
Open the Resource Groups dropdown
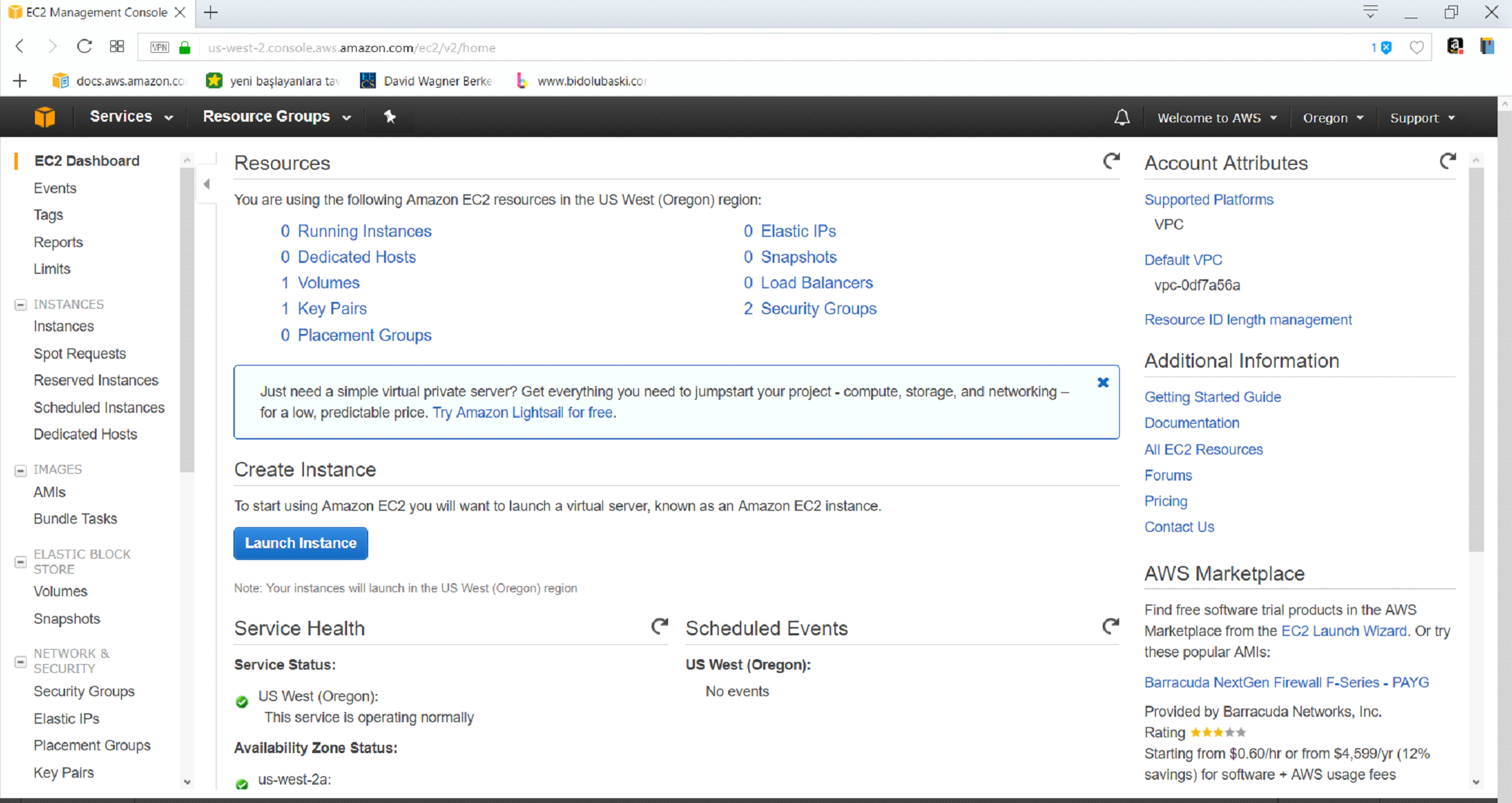[277, 116]
